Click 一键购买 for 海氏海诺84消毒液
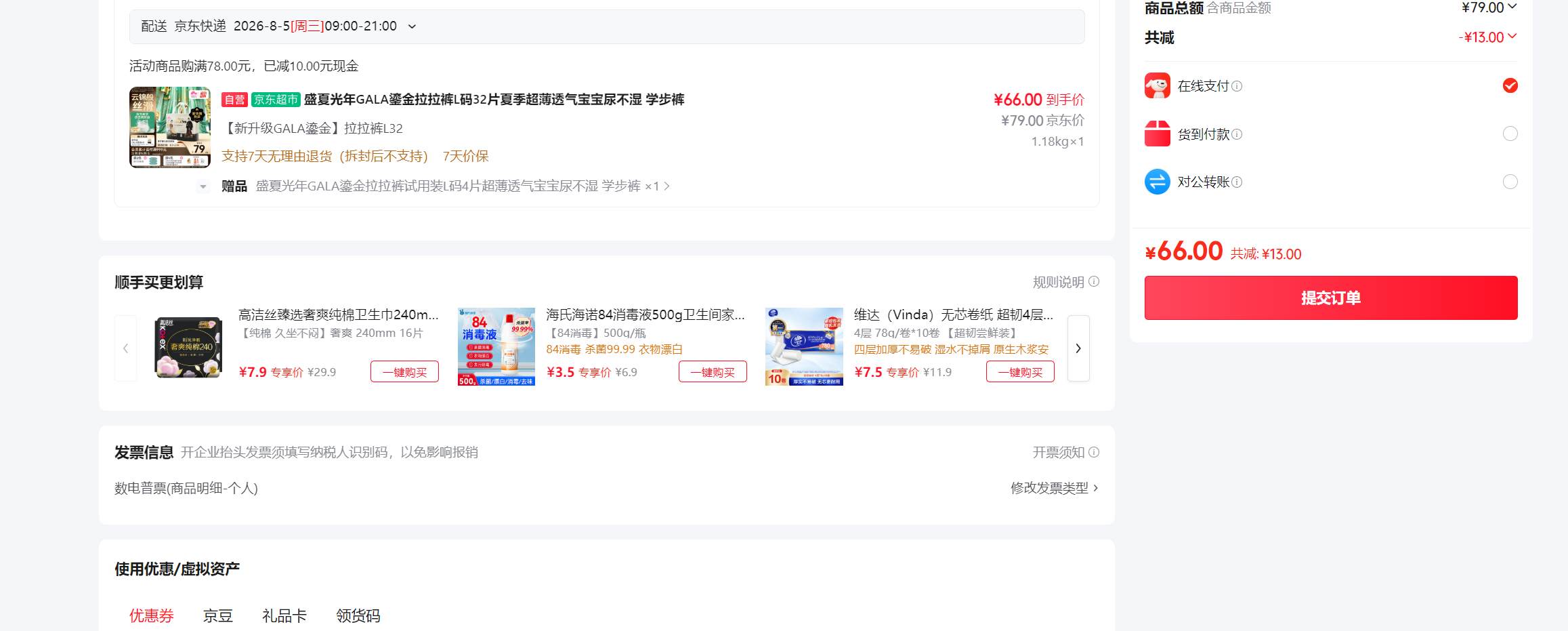 click(x=713, y=372)
